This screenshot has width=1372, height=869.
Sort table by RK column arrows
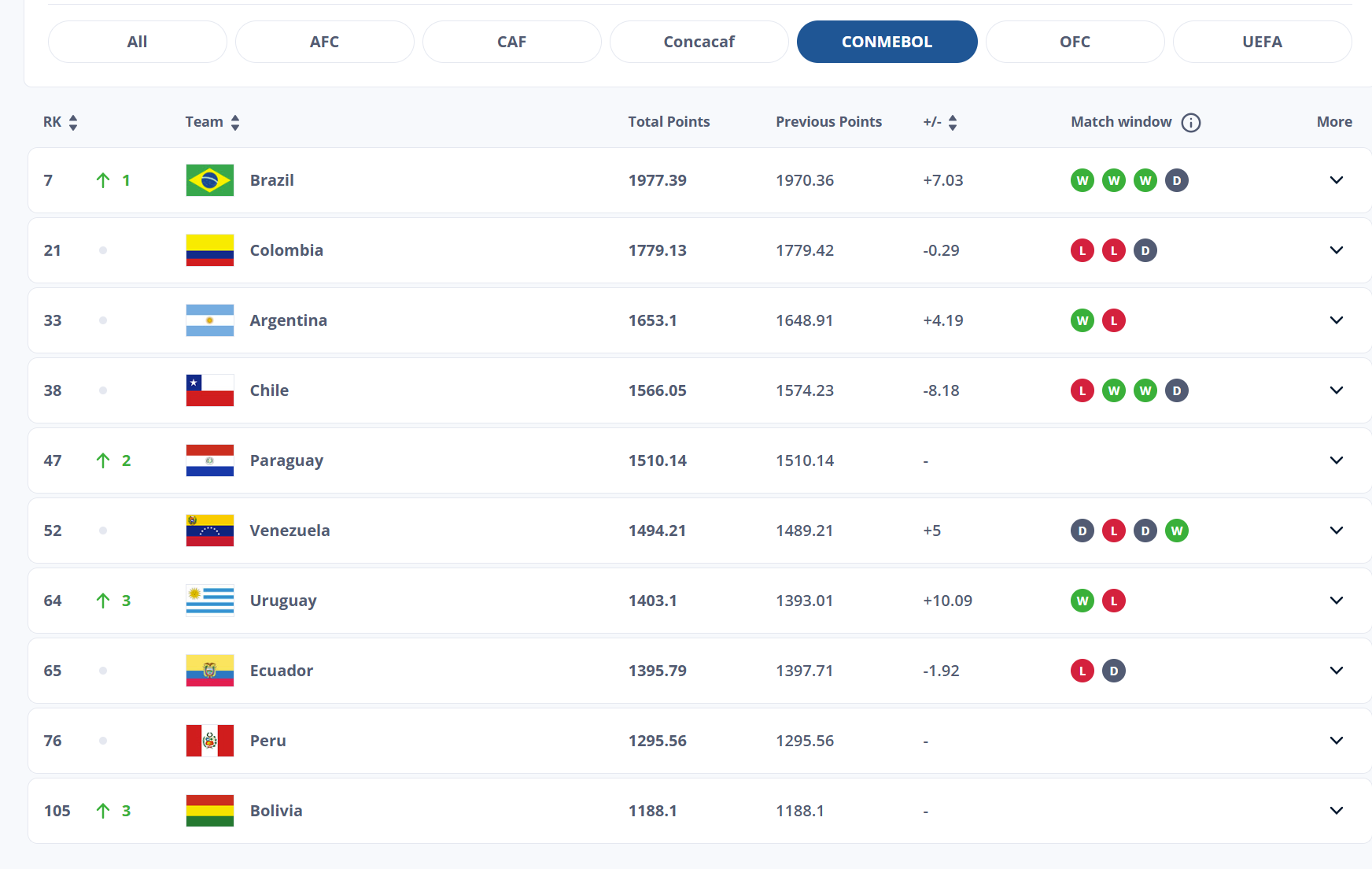pyautogui.click(x=73, y=123)
